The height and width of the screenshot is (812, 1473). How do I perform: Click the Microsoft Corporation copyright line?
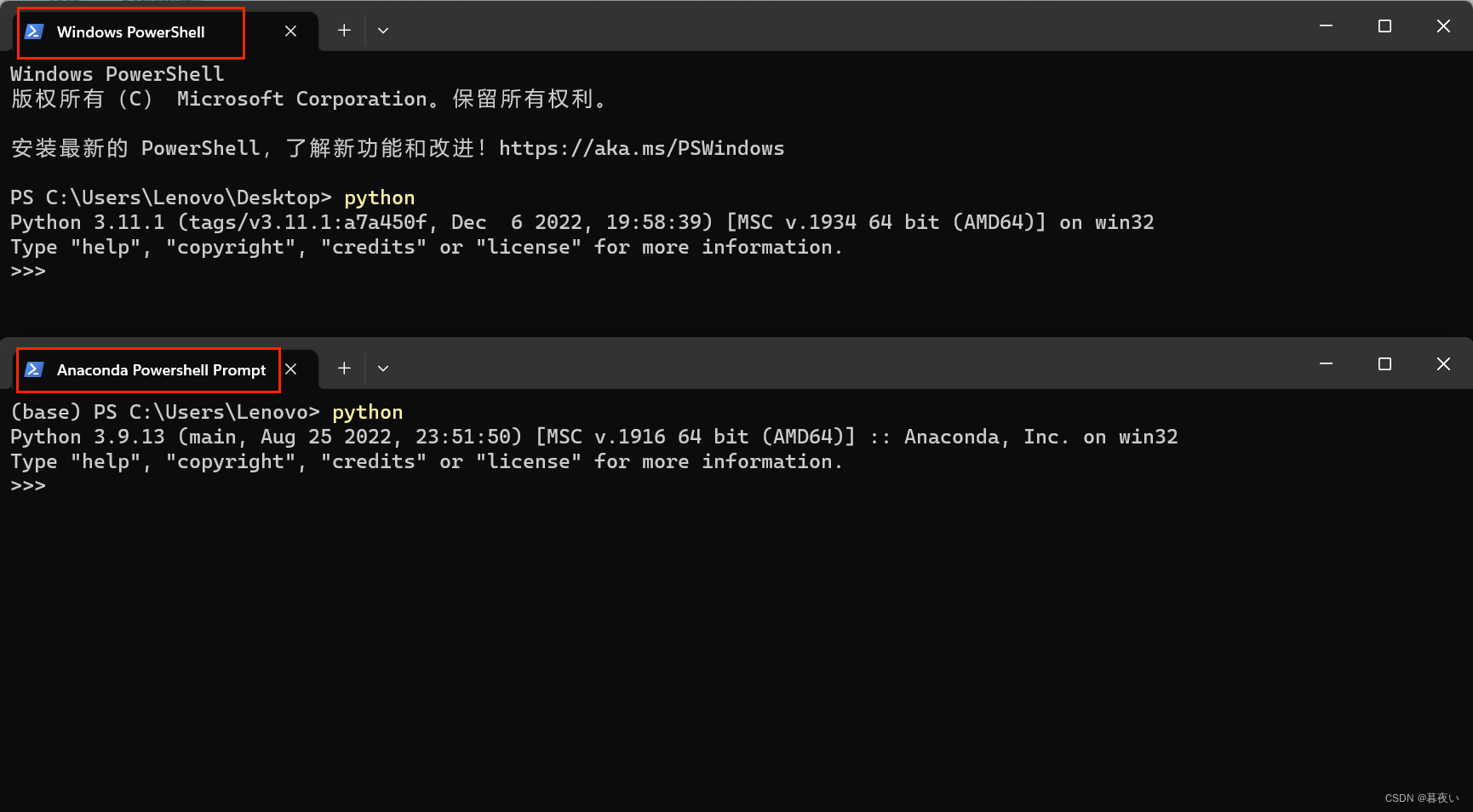point(309,99)
